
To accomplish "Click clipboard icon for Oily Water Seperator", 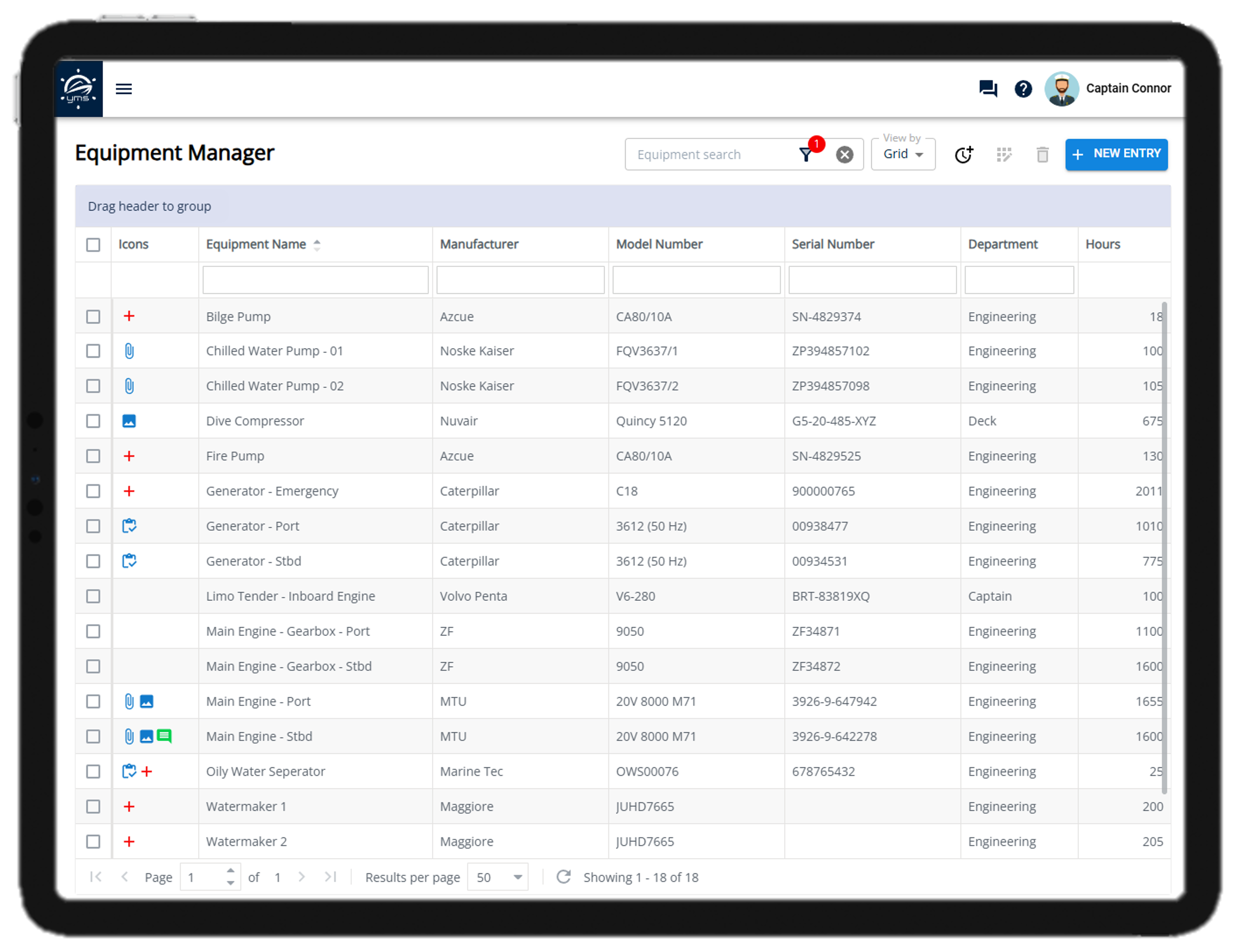I will 129,771.
